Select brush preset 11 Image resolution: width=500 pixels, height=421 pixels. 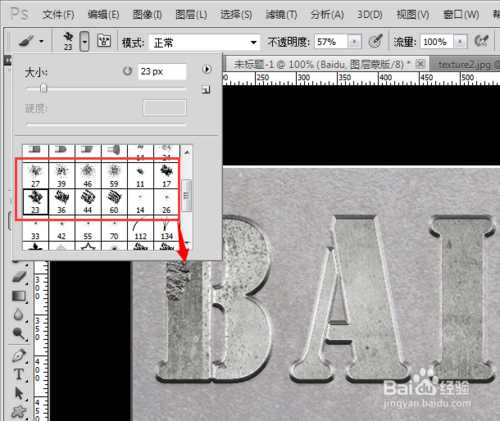(x=140, y=176)
